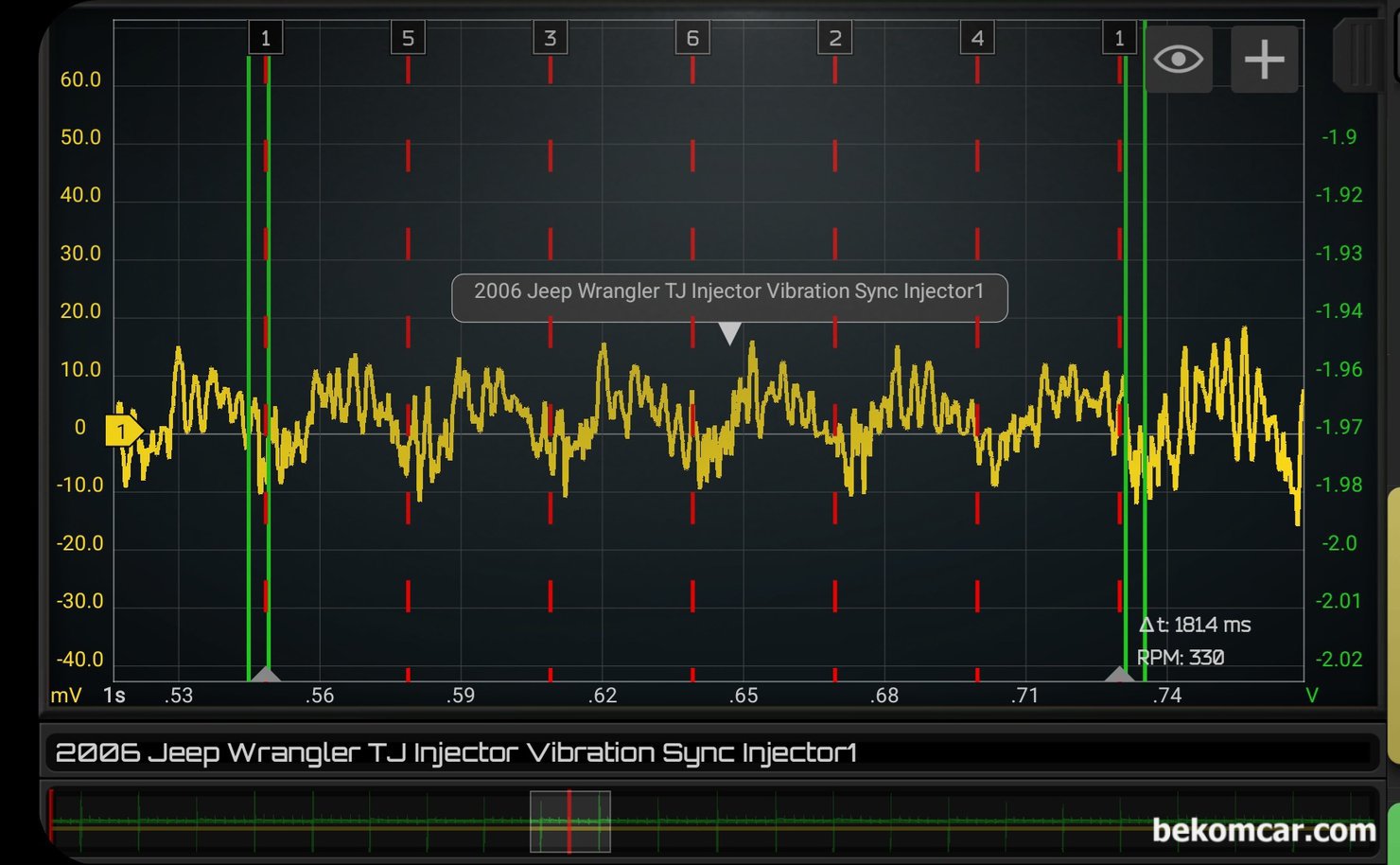Click the leftmost cylinder 1 marker
The width and height of the screenshot is (1400, 865).
(265, 39)
